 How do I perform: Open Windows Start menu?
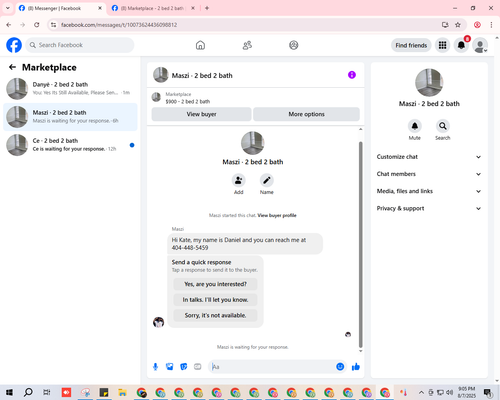click(x=9, y=392)
